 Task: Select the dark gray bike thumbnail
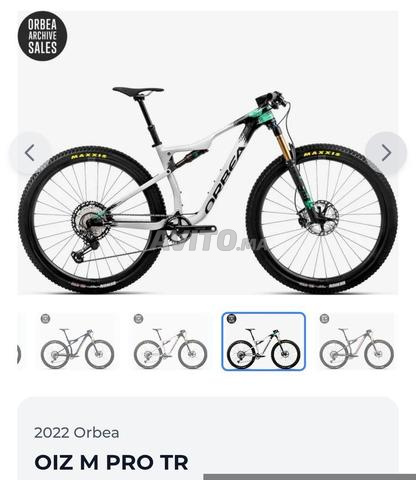(77, 342)
